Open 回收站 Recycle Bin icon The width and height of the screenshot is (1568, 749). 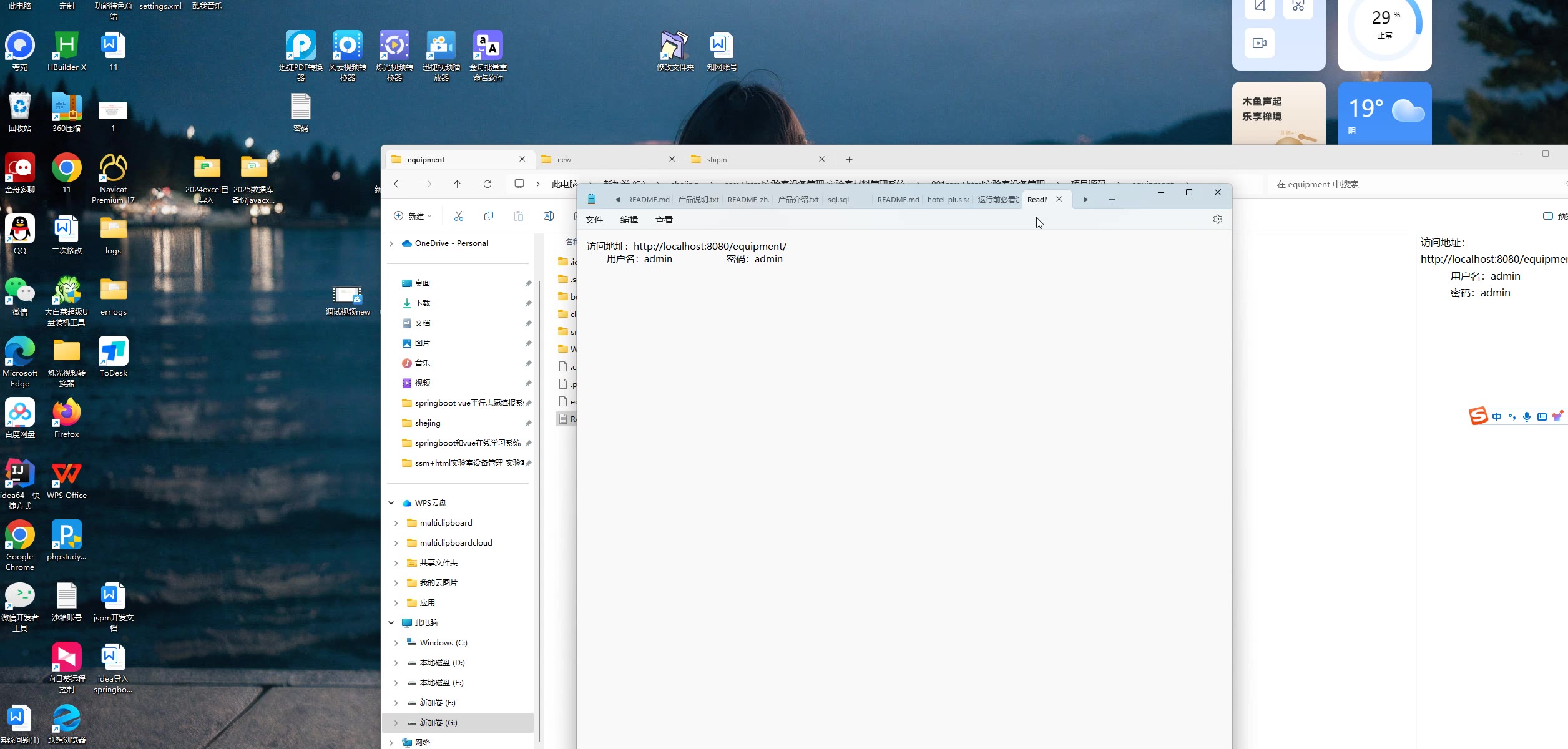[x=20, y=112]
